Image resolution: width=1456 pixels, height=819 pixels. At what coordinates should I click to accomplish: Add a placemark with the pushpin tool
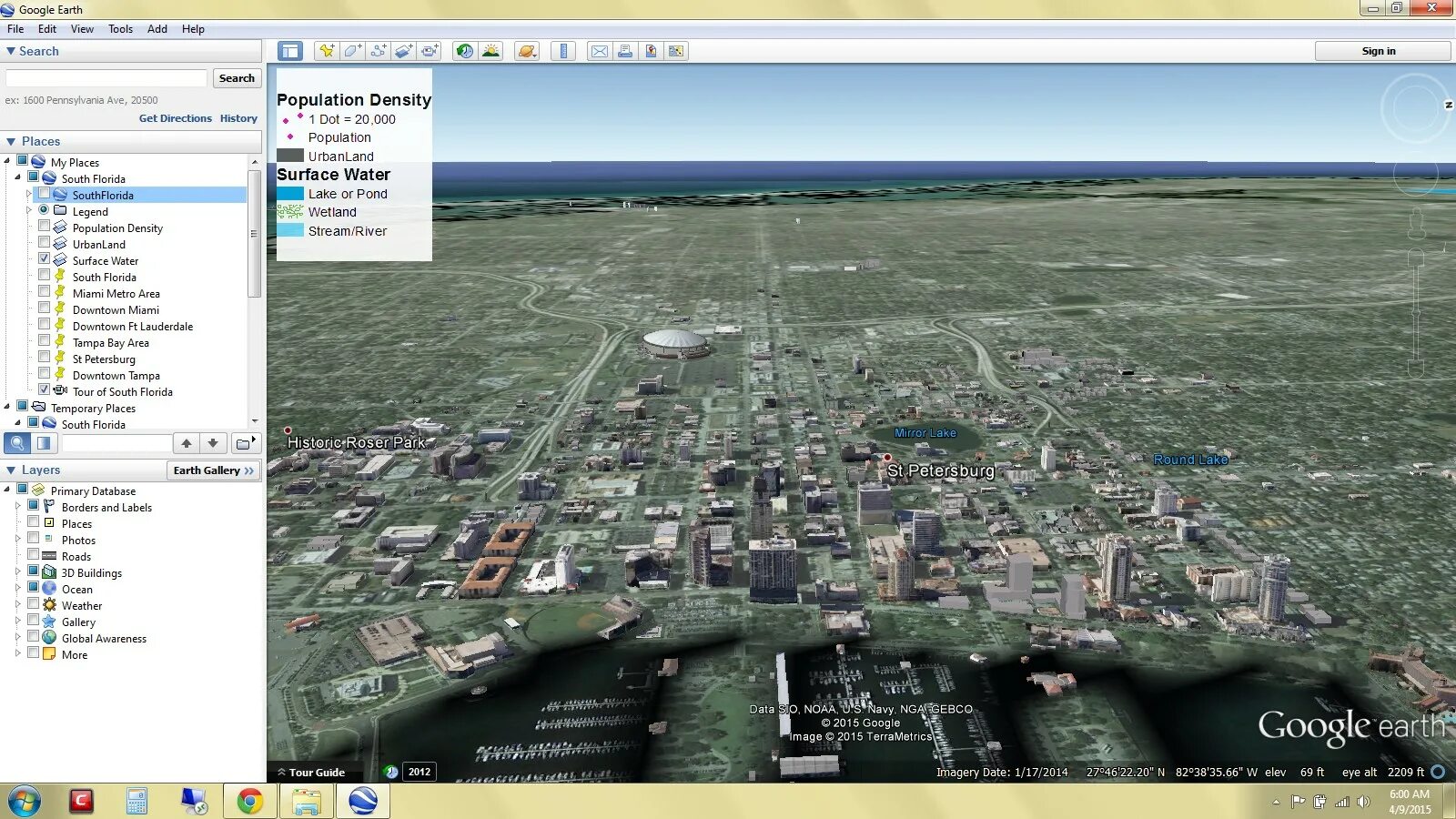point(327,51)
